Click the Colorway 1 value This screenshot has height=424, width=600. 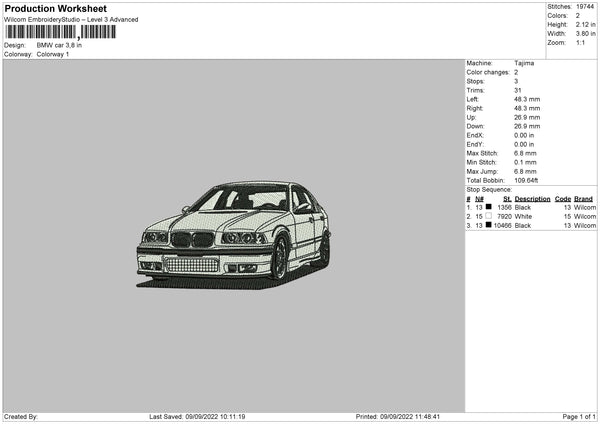click(53, 54)
